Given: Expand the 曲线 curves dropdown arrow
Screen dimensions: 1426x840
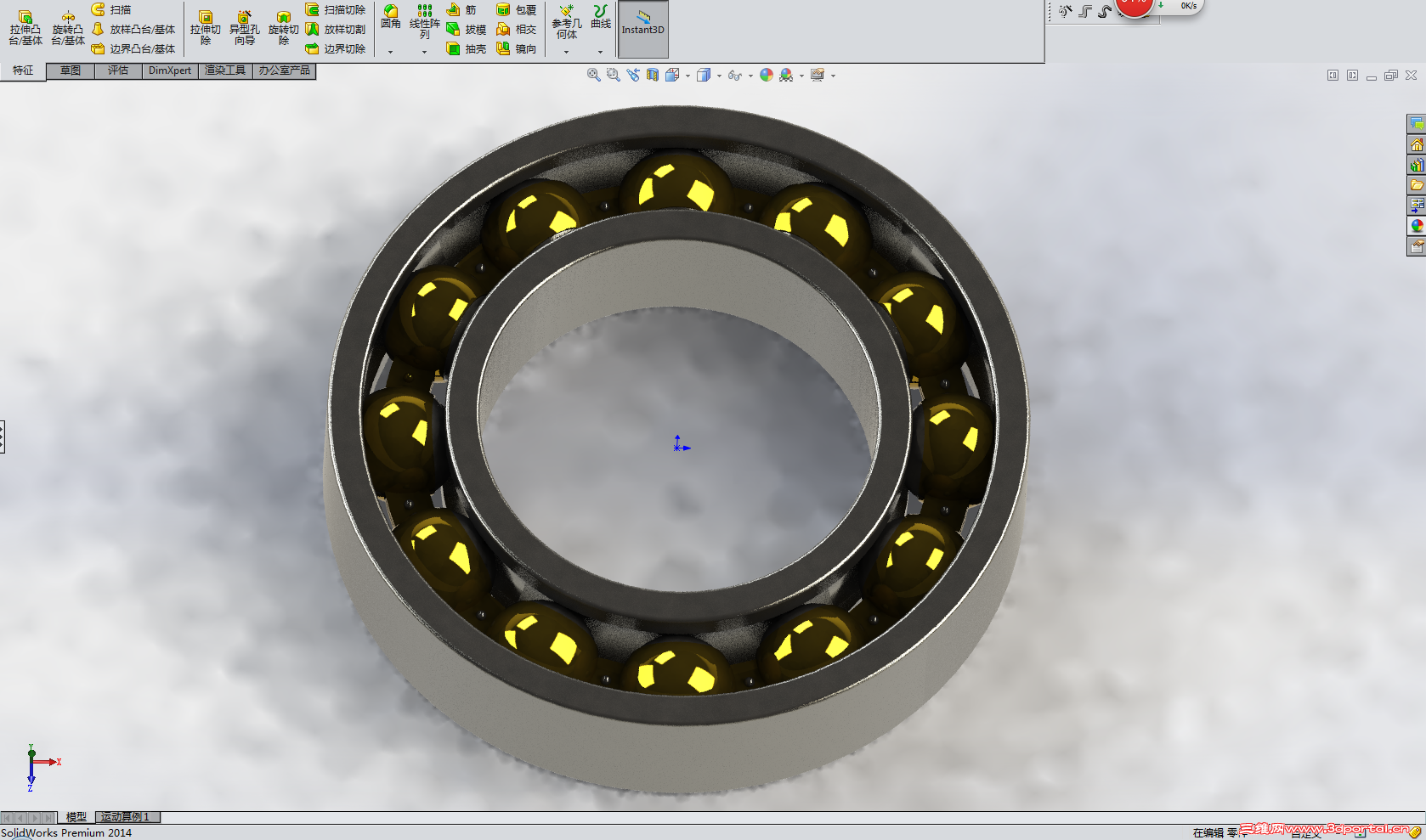Looking at the screenshot, I should (601, 52).
